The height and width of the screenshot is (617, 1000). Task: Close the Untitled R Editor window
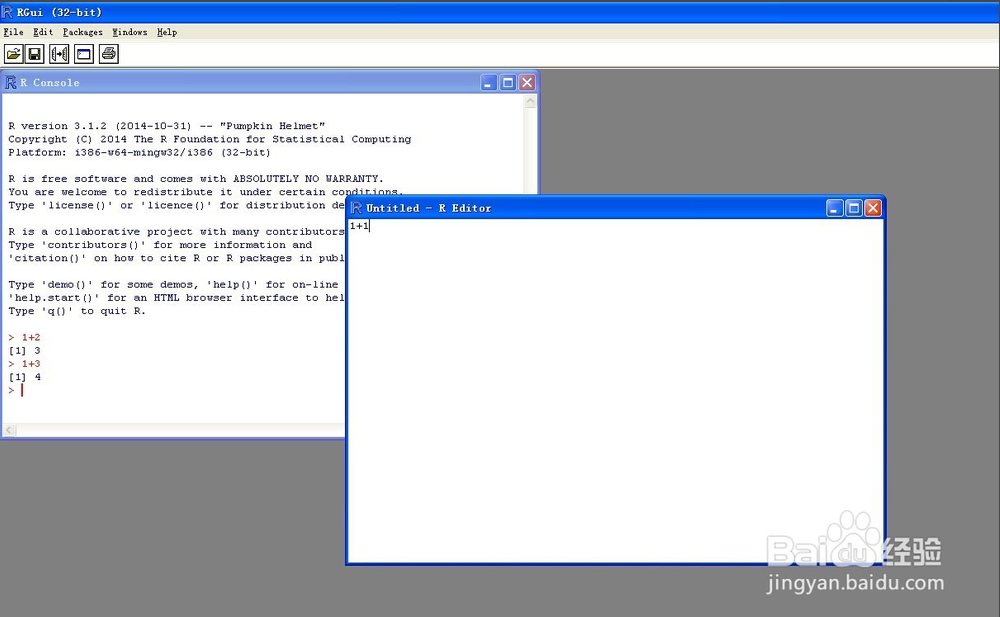[873, 208]
